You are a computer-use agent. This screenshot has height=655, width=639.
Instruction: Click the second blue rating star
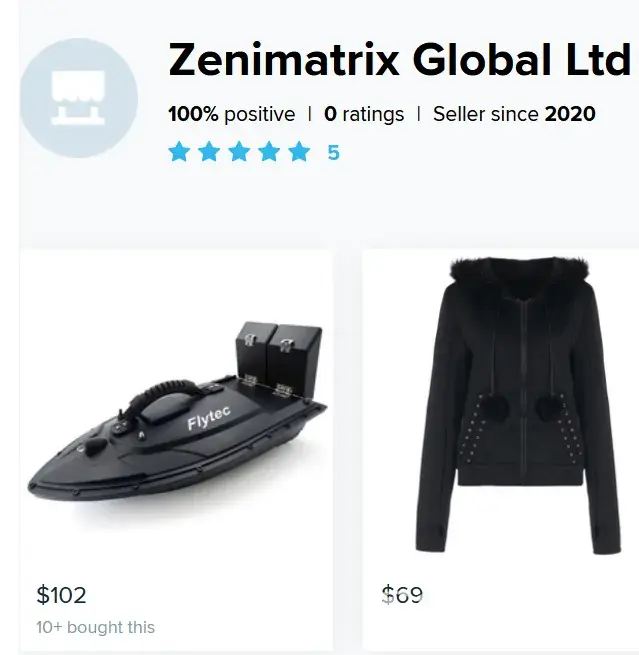(209, 152)
